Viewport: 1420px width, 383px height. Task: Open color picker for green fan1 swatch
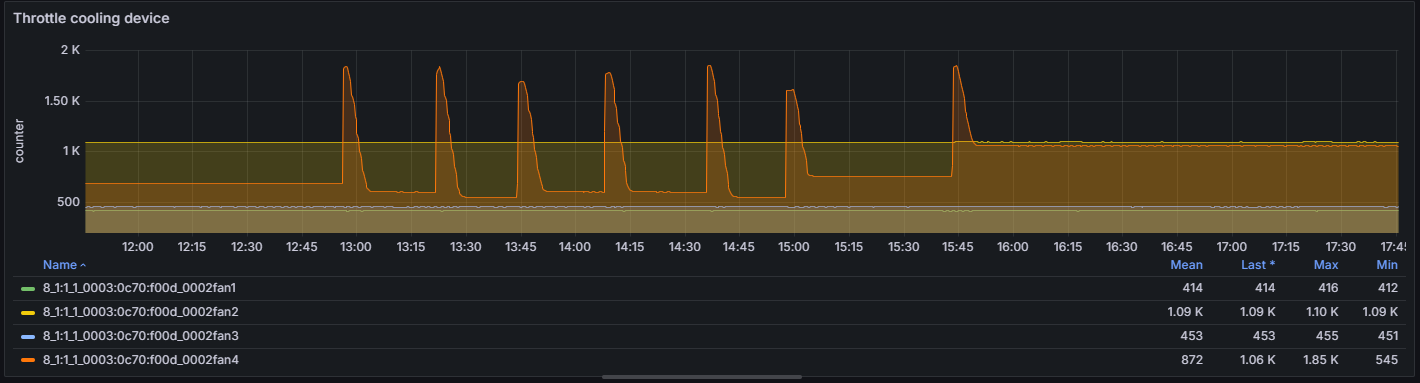pyautogui.click(x=28, y=288)
